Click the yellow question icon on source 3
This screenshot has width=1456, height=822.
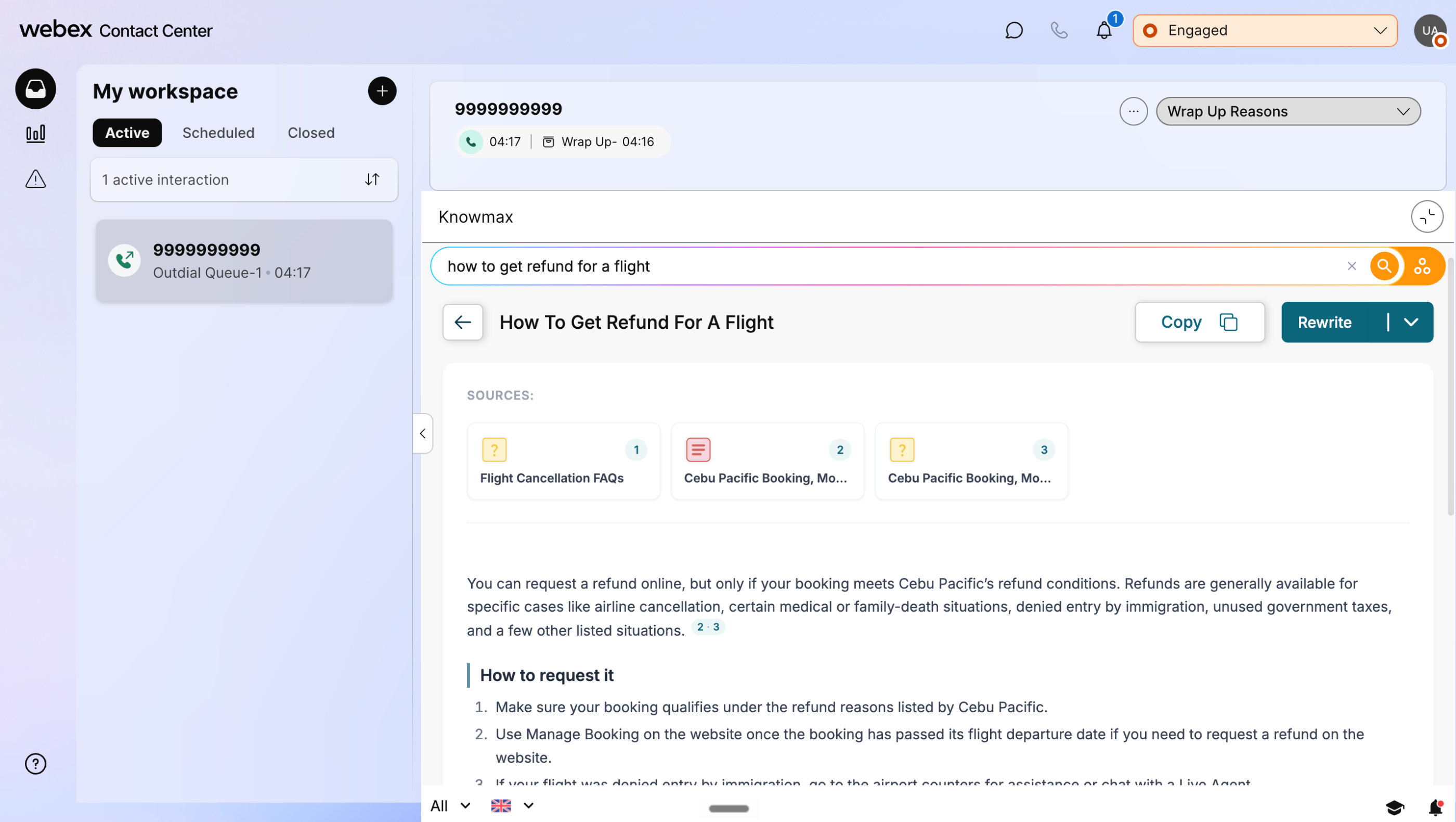point(902,450)
